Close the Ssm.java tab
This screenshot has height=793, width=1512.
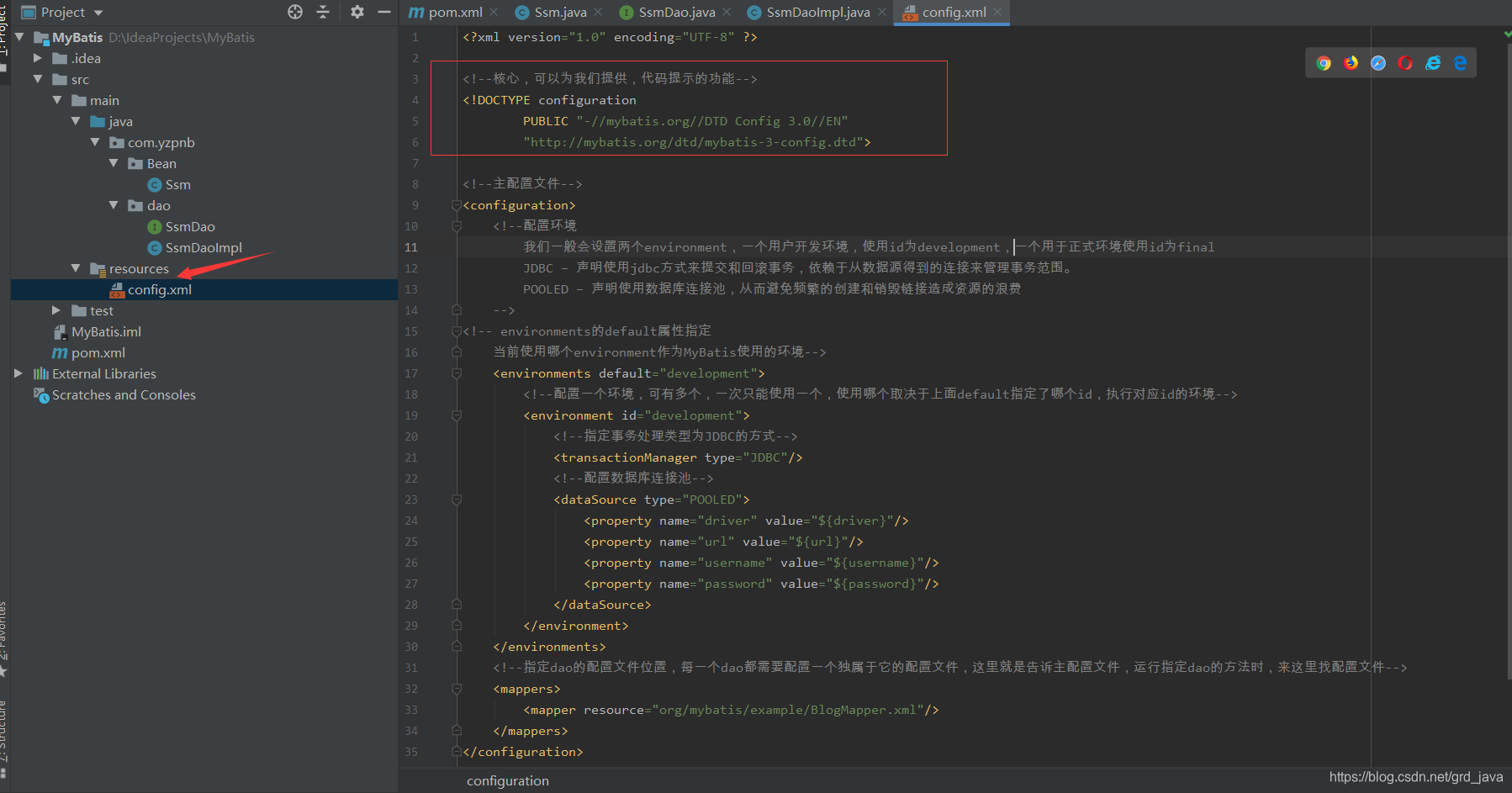(598, 12)
